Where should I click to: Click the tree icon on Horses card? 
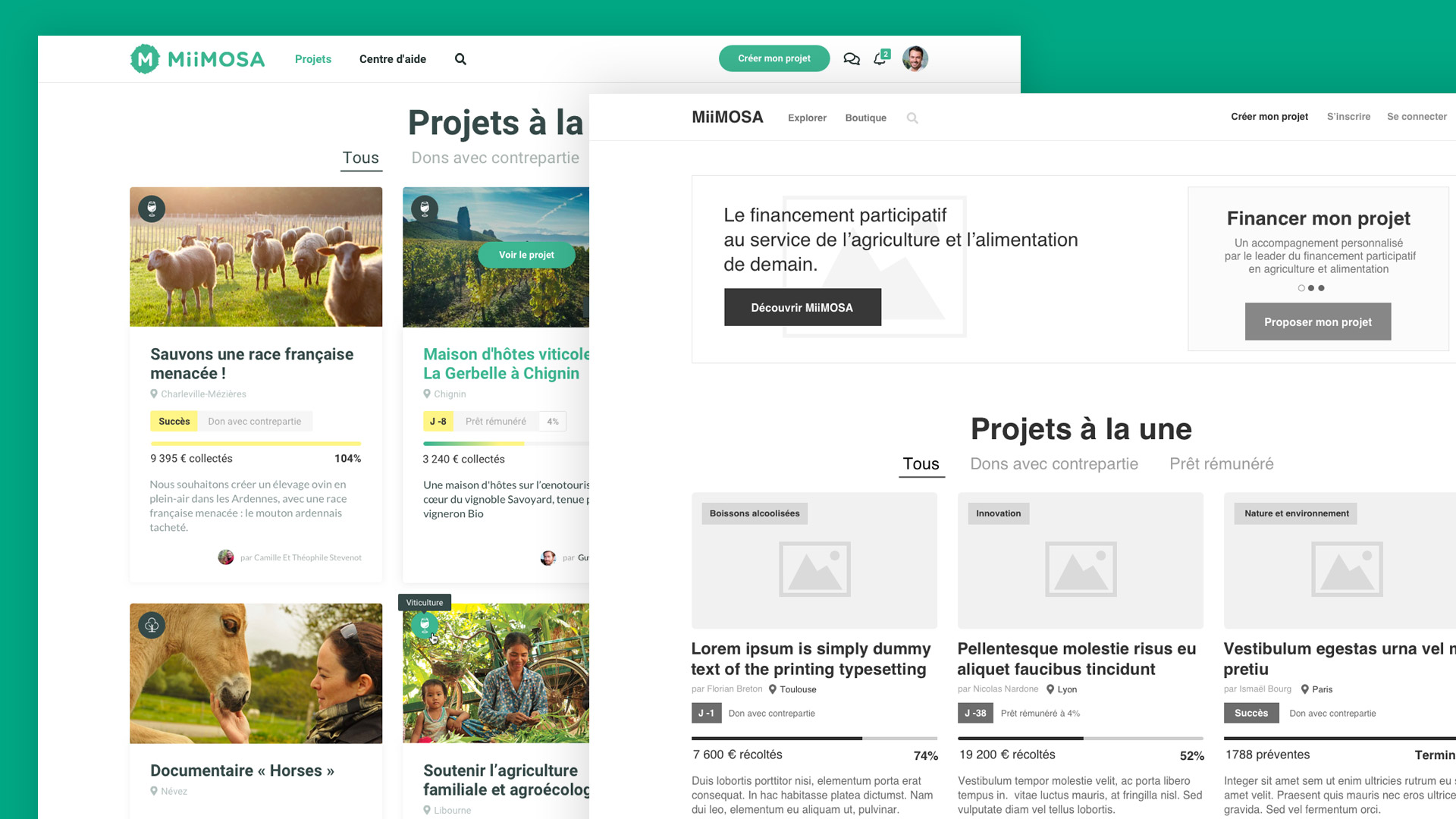(x=152, y=625)
